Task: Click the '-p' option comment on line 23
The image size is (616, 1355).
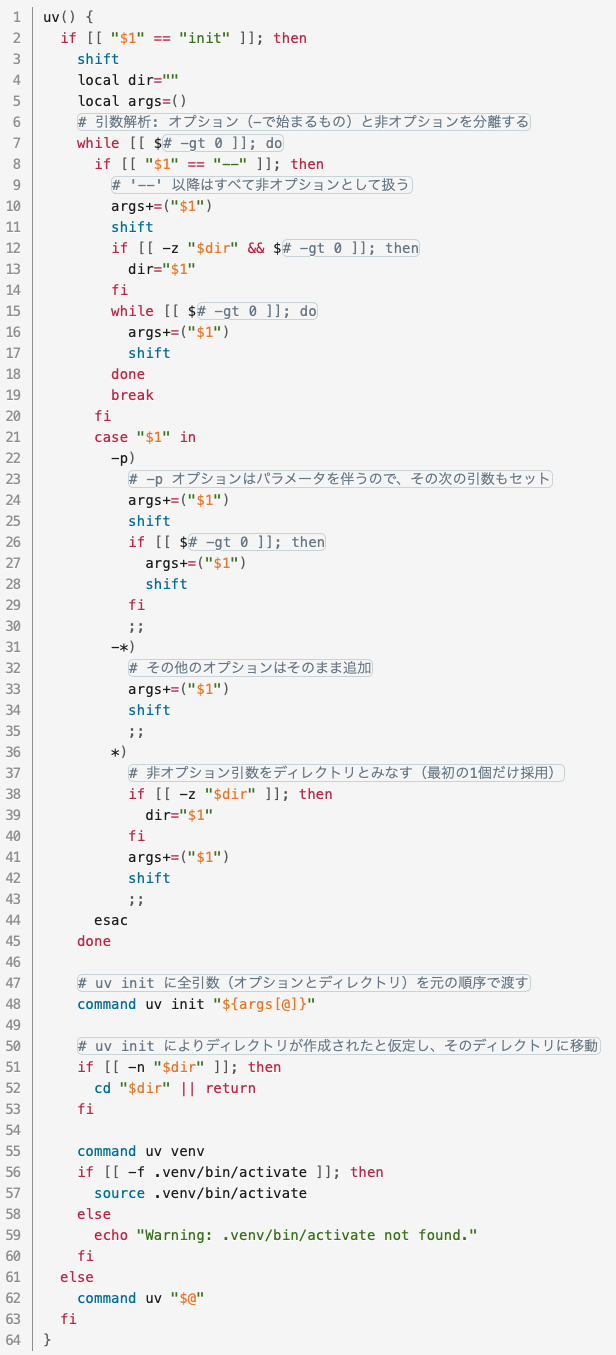Action: pos(340,479)
